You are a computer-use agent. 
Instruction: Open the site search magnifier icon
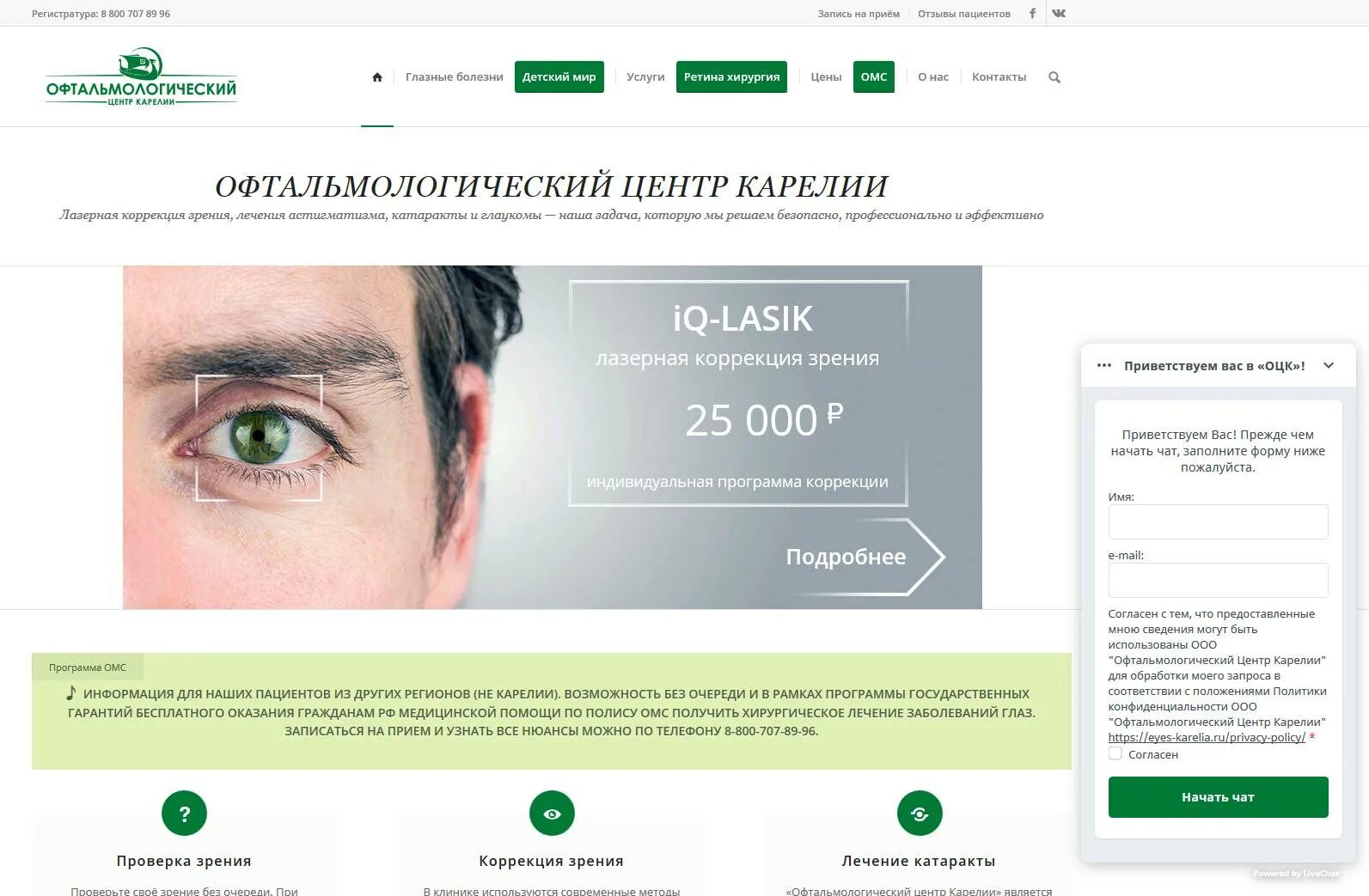[x=1054, y=77]
